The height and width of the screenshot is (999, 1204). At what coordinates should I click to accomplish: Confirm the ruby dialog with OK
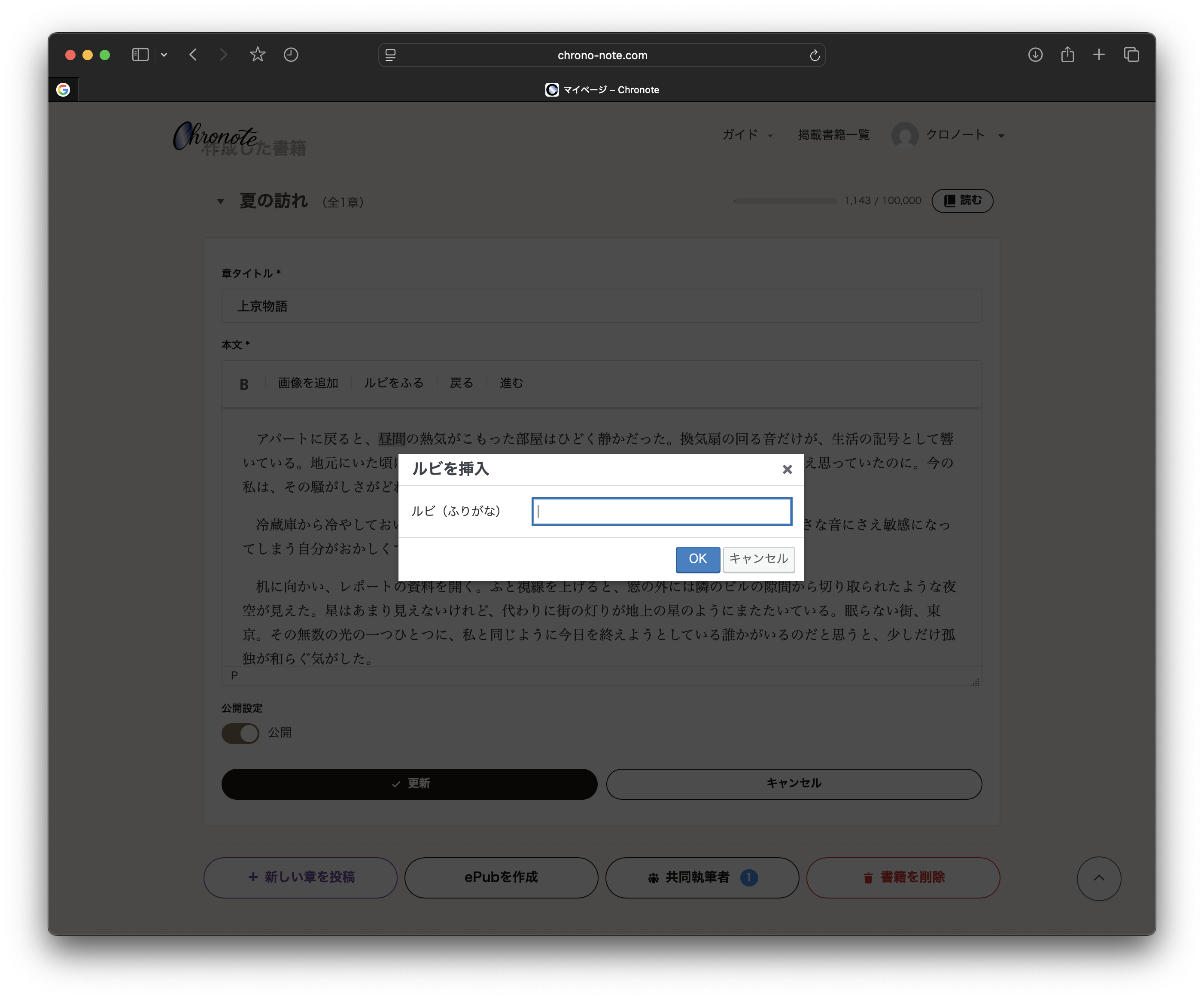(698, 559)
